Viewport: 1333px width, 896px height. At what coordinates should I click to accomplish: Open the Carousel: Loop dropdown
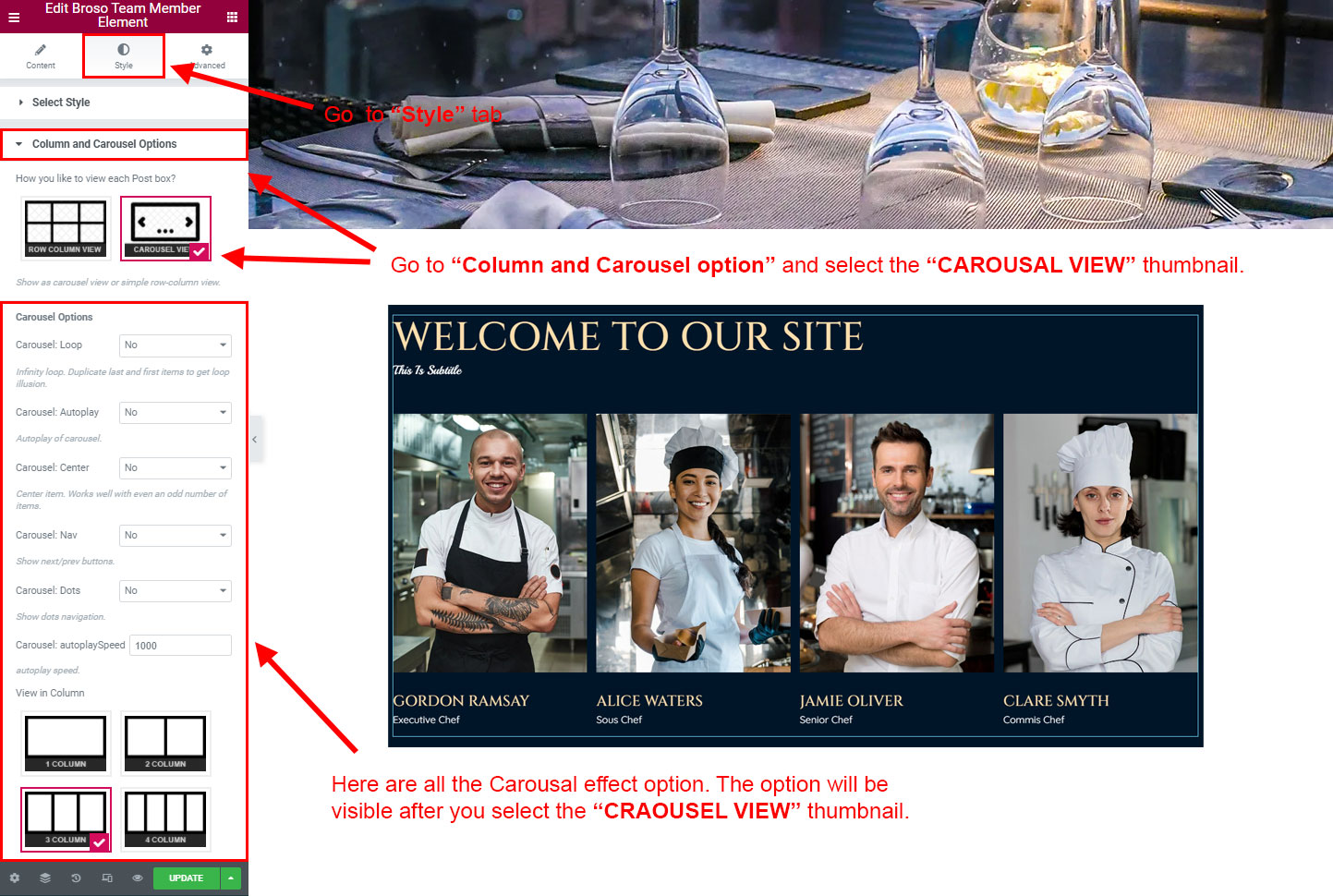(176, 345)
